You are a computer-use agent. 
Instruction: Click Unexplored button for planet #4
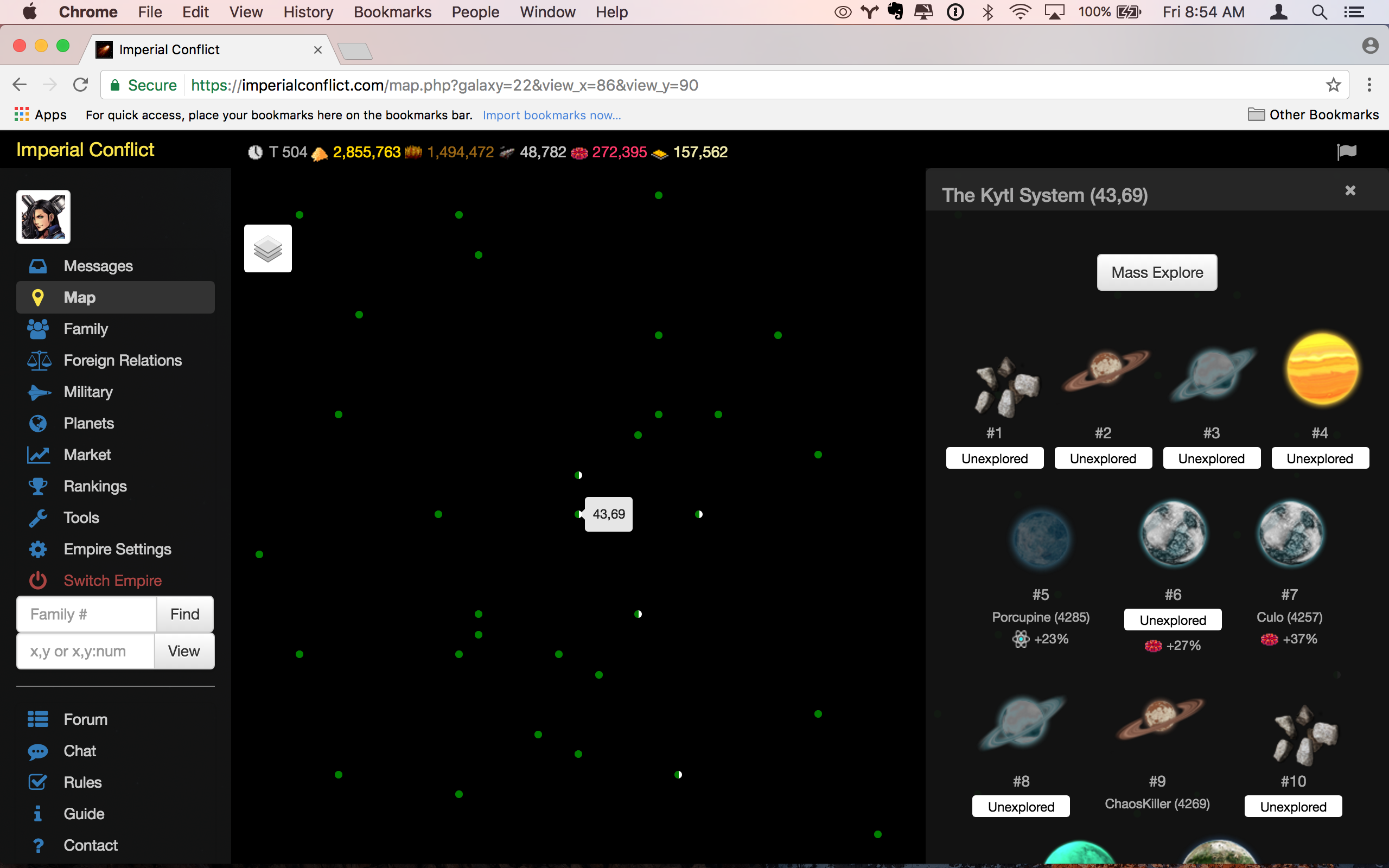(1320, 458)
